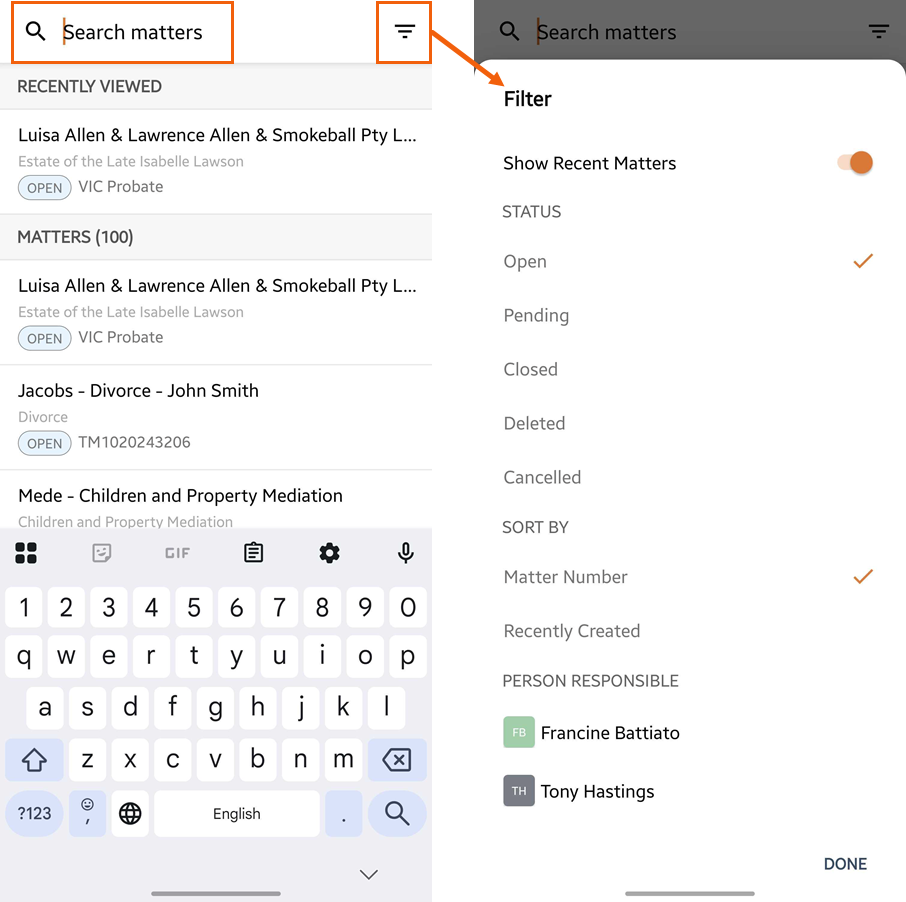This screenshot has width=906, height=902.
Task: Open the GIF picker on keyboard
Action: pyautogui.click(x=177, y=553)
